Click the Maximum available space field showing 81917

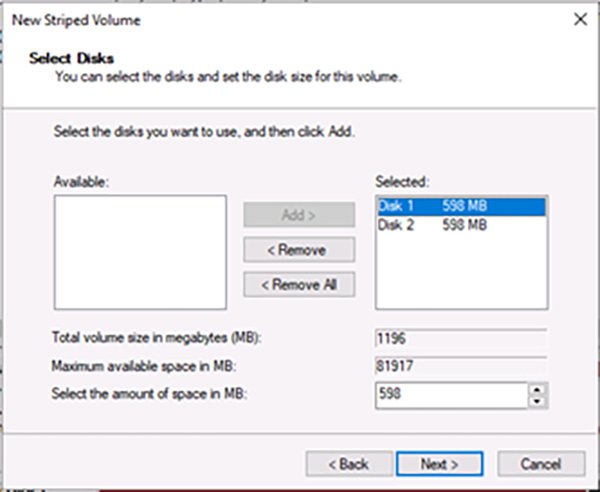click(460, 366)
